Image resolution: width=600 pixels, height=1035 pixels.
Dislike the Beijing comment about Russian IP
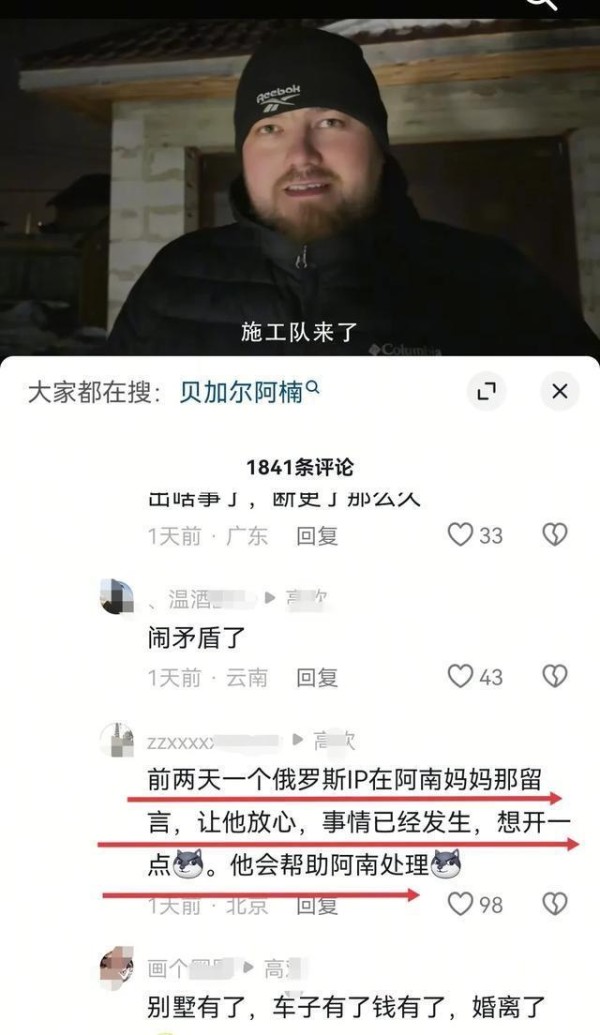(x=554, y=904)
